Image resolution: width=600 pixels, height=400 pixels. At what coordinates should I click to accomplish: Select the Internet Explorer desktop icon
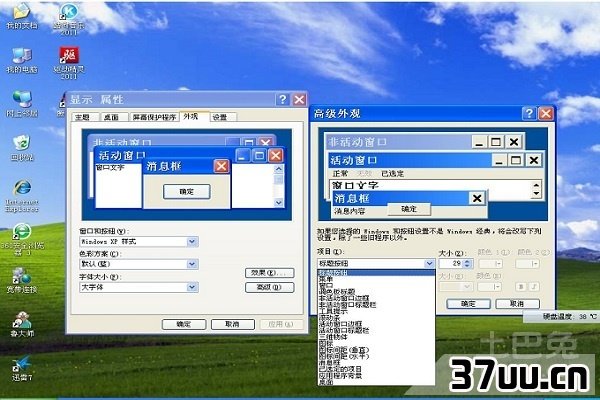click(x=22, y=196)
